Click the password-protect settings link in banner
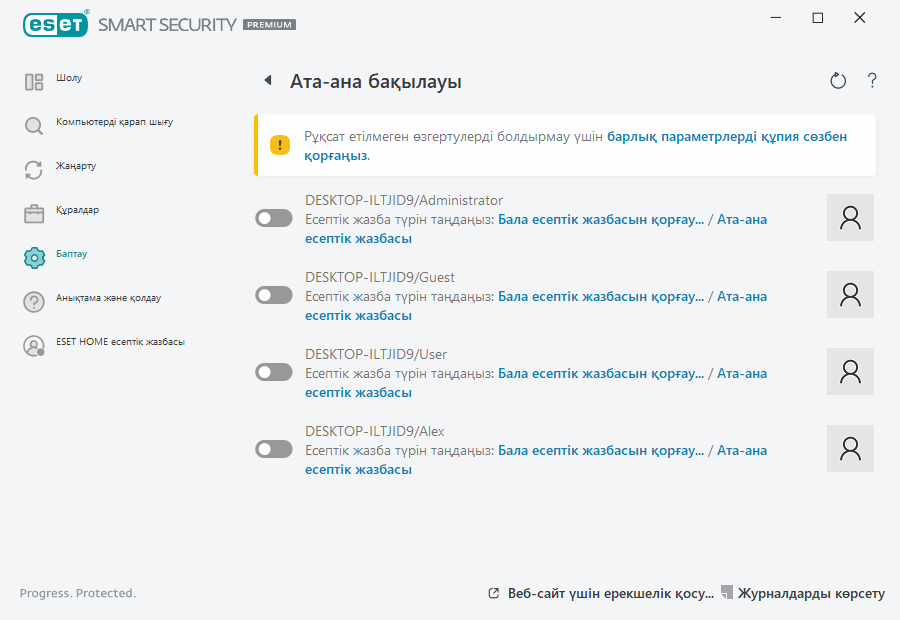 click(x=727, y=136)
